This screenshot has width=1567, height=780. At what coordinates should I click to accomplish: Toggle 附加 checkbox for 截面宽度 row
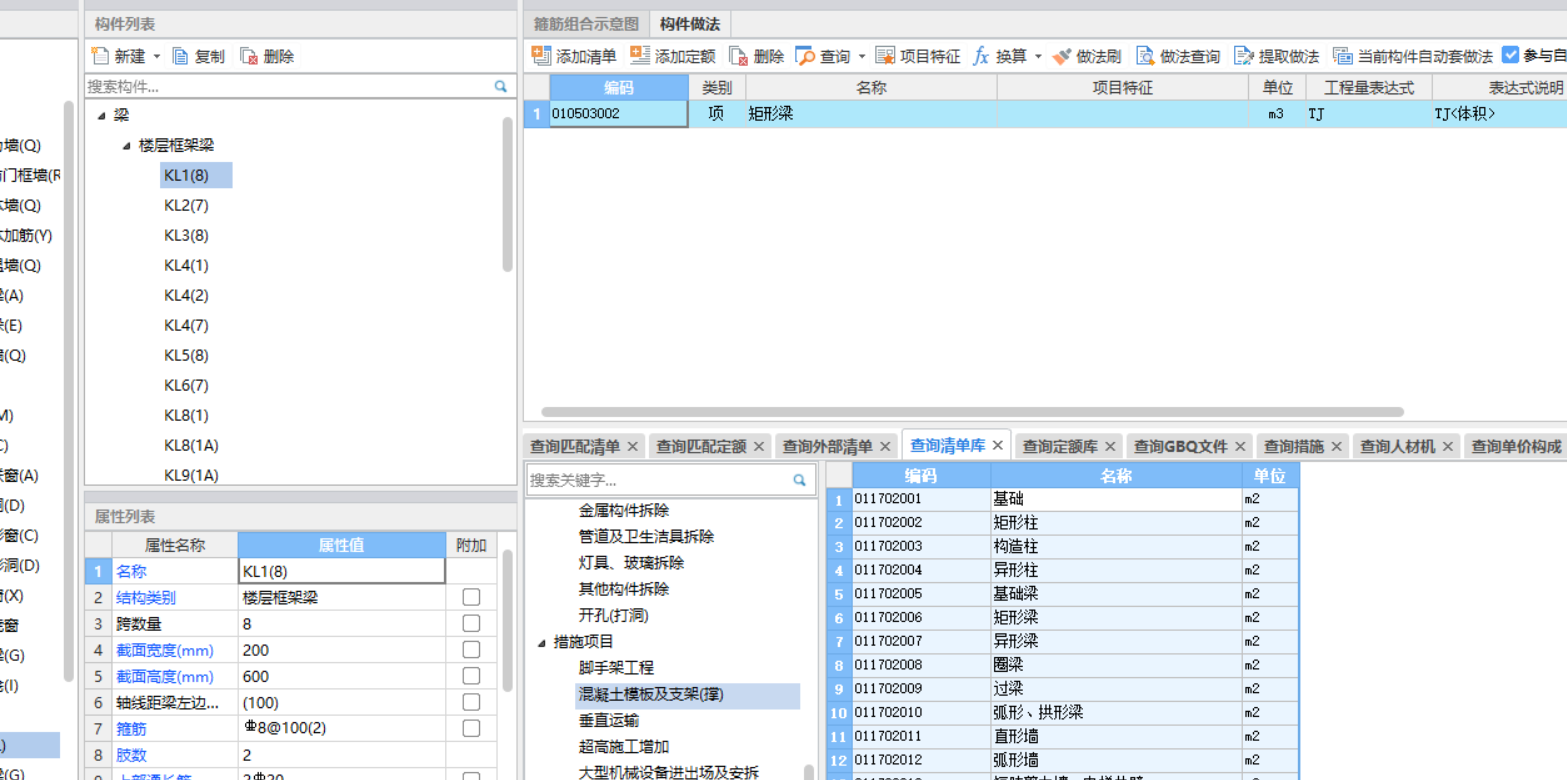[471, 650]
